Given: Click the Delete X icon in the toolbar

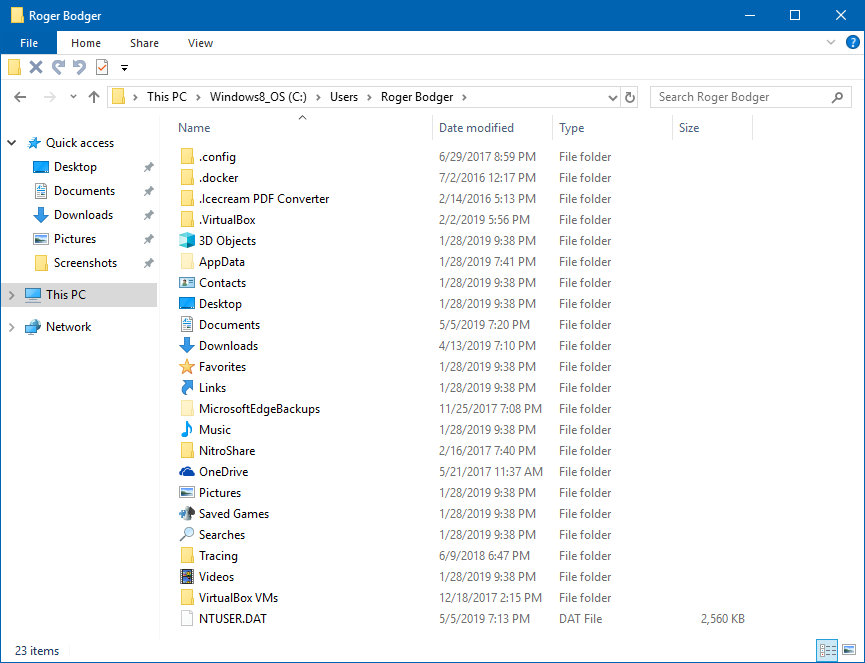Looking at the screenshot, I should 36,67.
